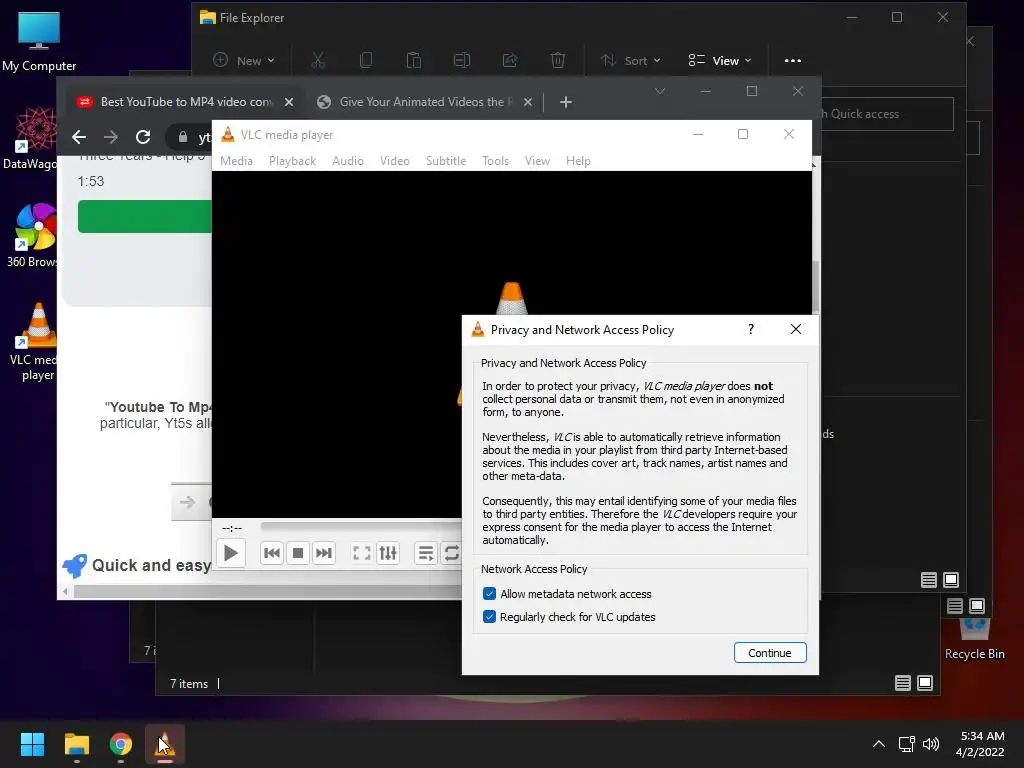Open the VLC Video menu
1024x768 pixels.
coord(394,161)
